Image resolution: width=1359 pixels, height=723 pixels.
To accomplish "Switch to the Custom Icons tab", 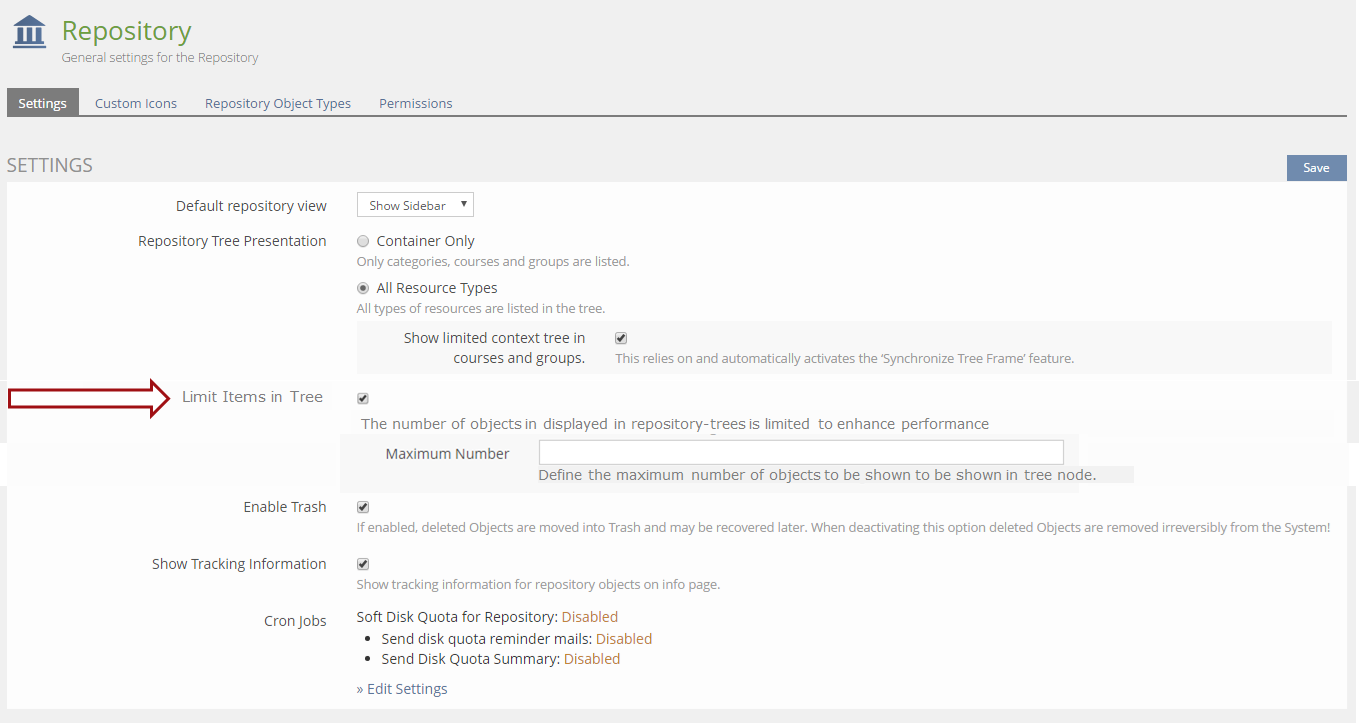I will click(136, 103).
